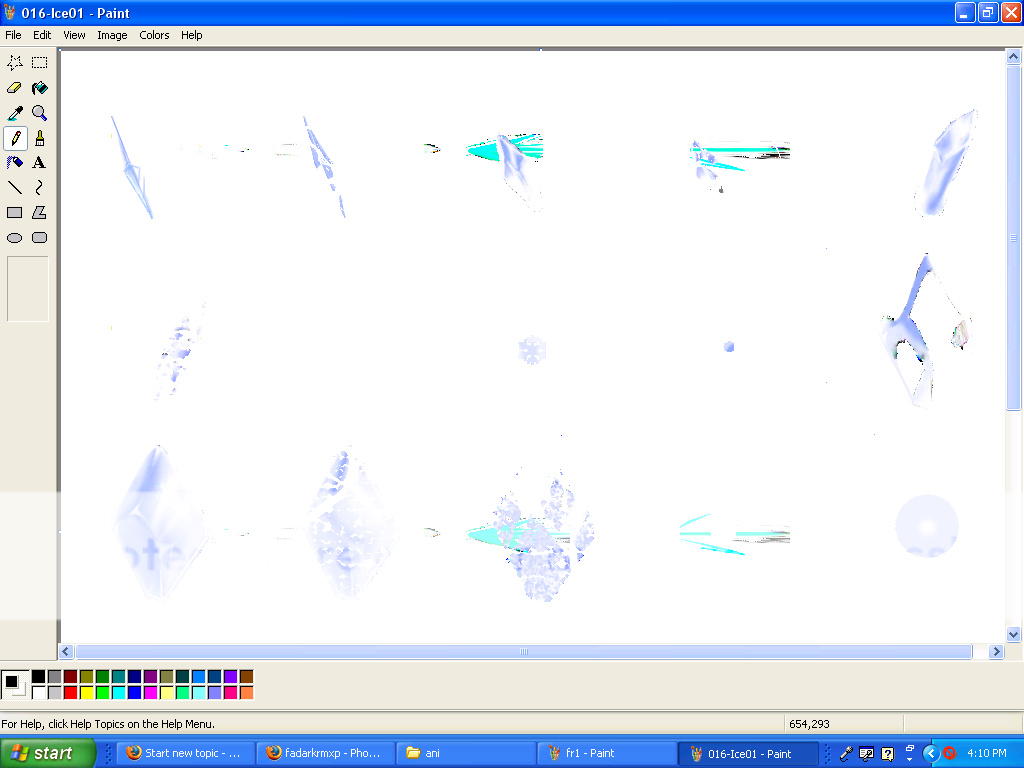1024x768 pixels.
Task: Select the rectangular Select tool
Action: 39,62
